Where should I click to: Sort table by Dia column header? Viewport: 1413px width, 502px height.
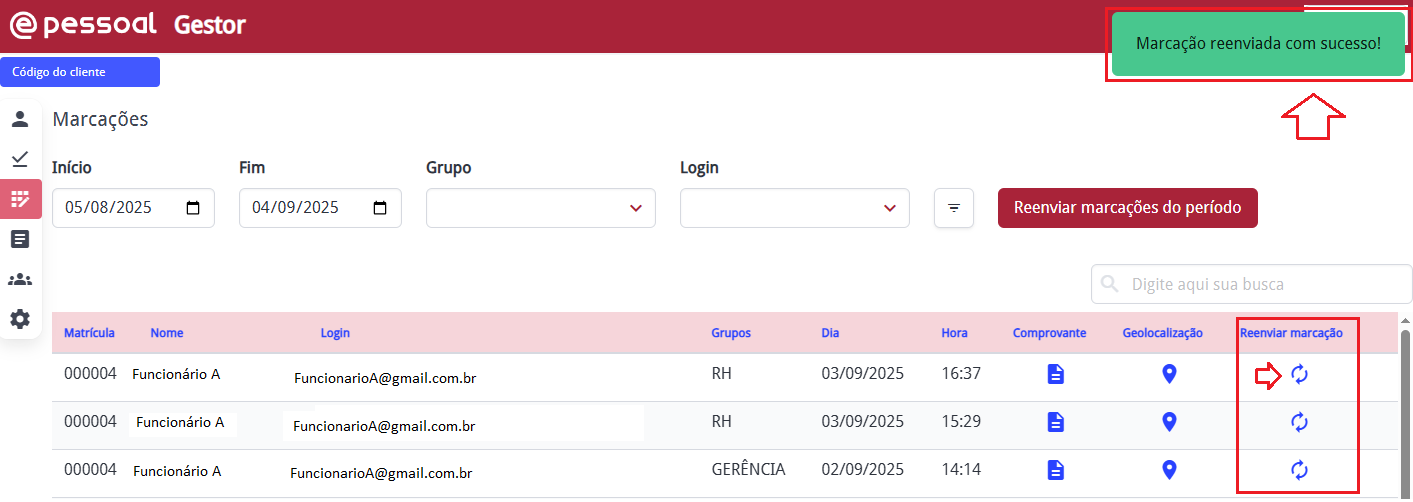click(x=830, y=333)
